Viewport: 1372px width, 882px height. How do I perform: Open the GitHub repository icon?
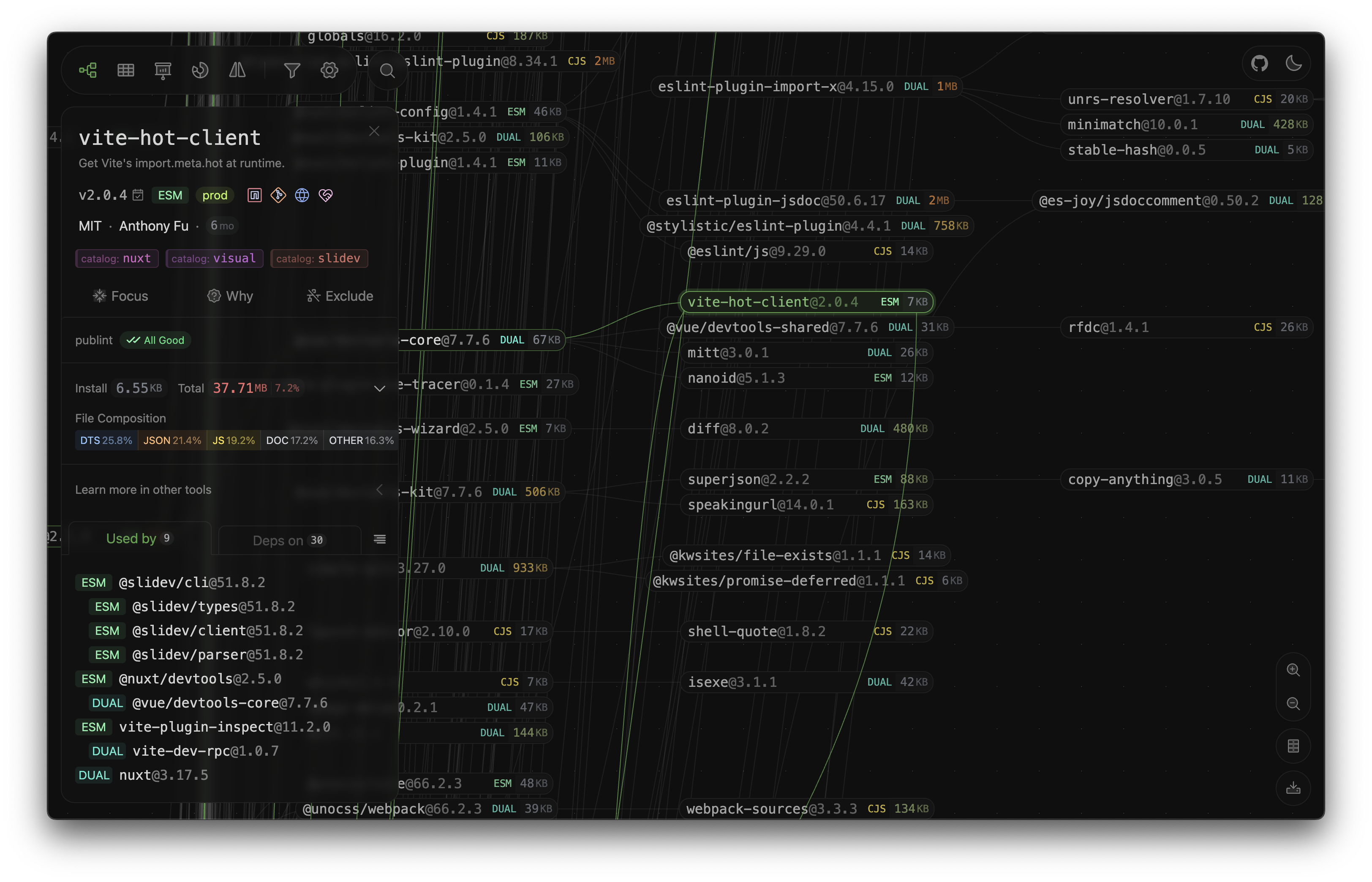pos(1259,63)
